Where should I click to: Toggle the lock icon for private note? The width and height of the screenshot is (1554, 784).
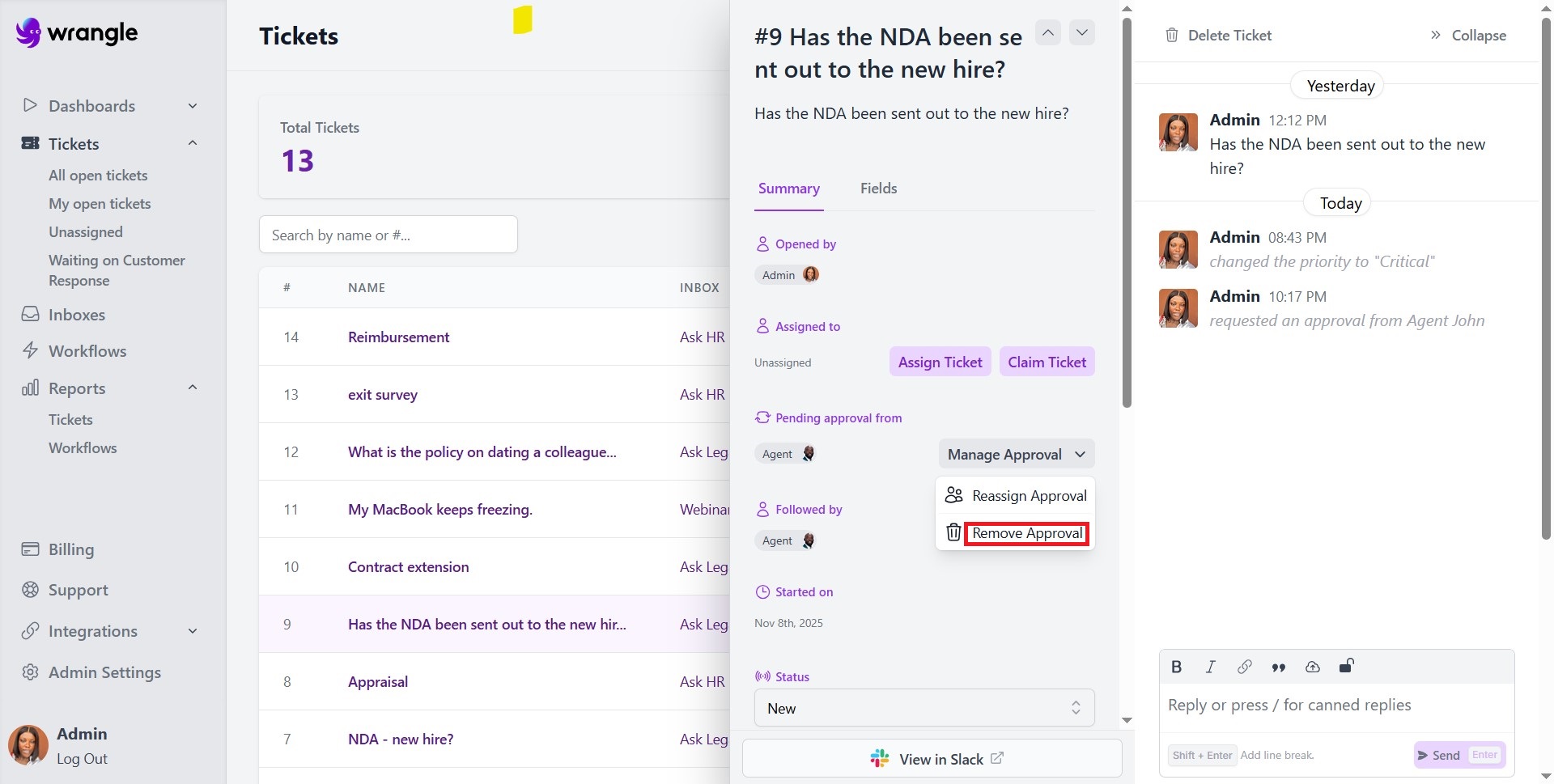point(1346,666)
